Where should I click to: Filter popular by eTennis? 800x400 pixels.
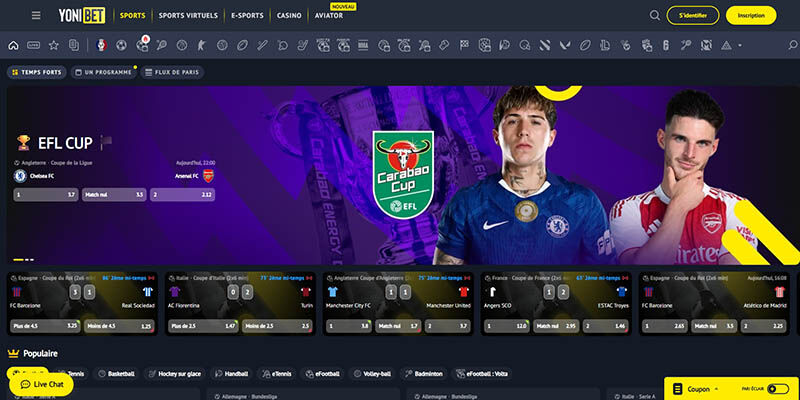pos(276,374)
